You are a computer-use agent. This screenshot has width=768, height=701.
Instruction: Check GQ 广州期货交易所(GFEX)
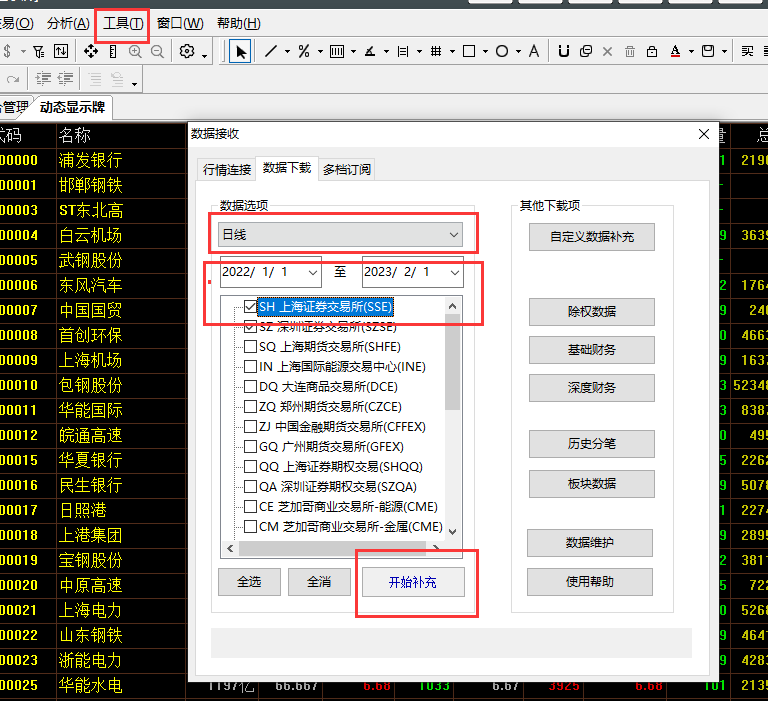tap(250, 447)
